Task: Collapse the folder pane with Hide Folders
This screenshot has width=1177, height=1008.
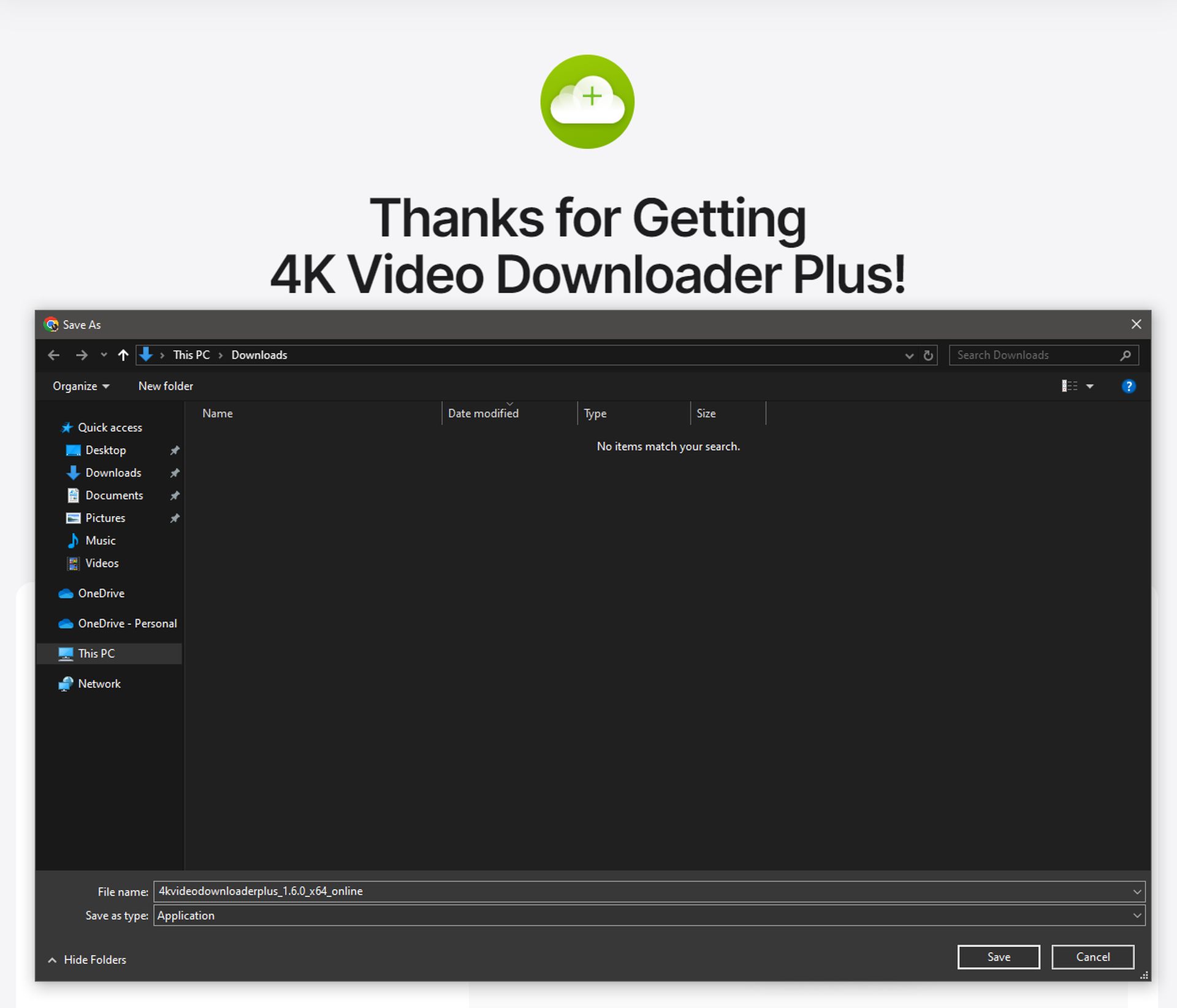Action: pos(87,960)
